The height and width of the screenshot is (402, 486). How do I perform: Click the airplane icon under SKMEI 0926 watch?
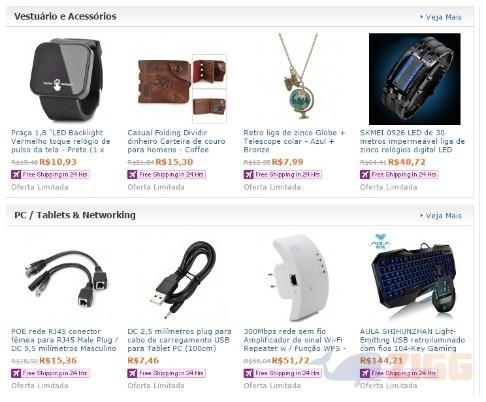tap(365, 174)
